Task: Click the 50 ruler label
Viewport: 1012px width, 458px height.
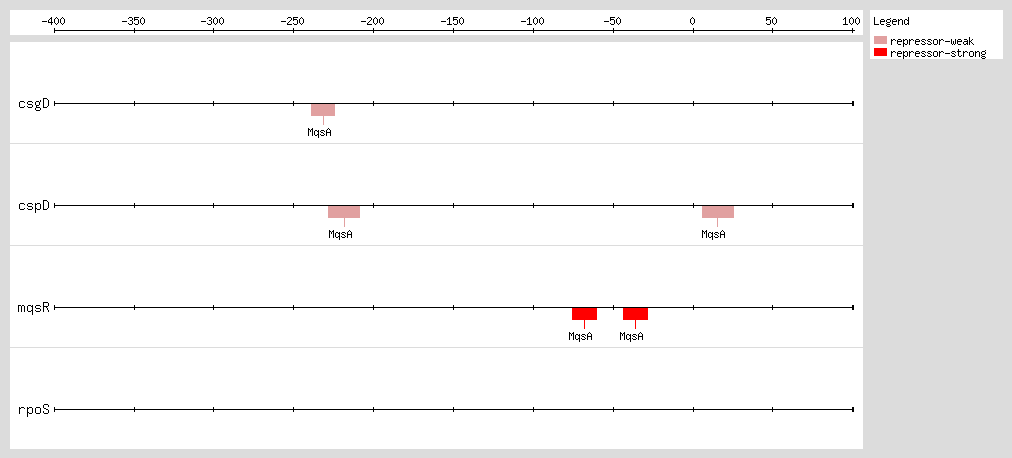Action: click(772, 21)
